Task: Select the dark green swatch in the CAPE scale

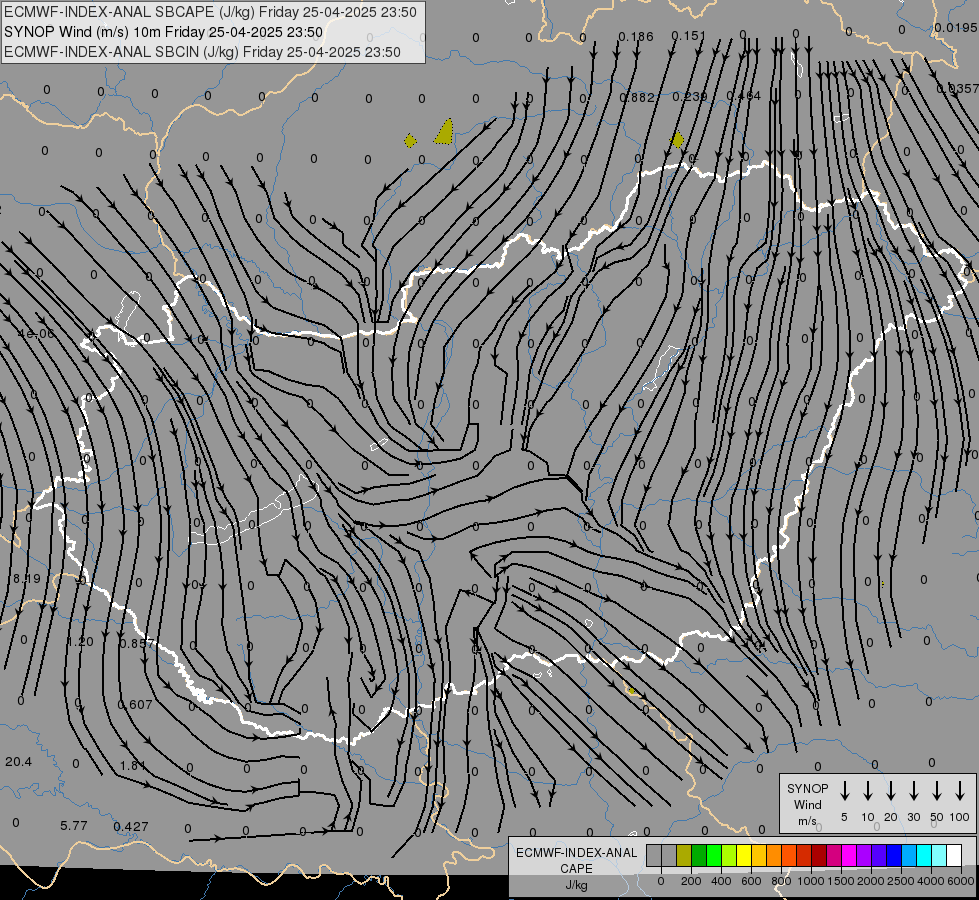Action: (x=699, y=855)
